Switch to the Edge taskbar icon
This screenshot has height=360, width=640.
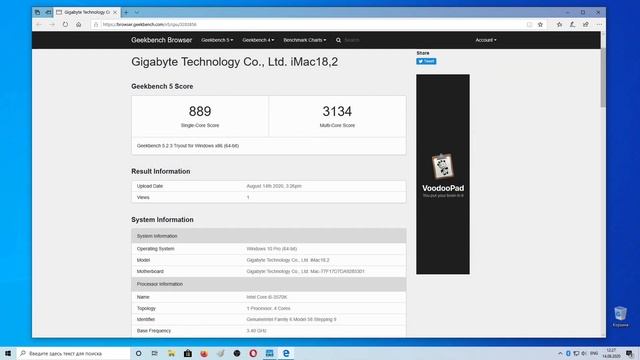pyautogui.click(x=286, y=353)
